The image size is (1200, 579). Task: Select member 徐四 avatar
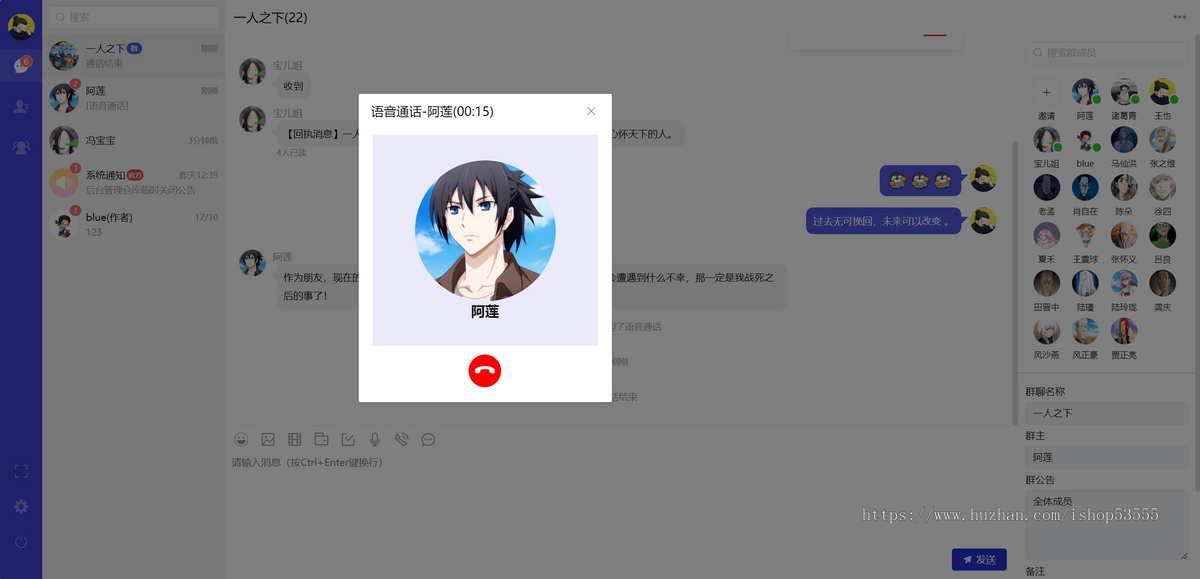tap(1162, 188)
